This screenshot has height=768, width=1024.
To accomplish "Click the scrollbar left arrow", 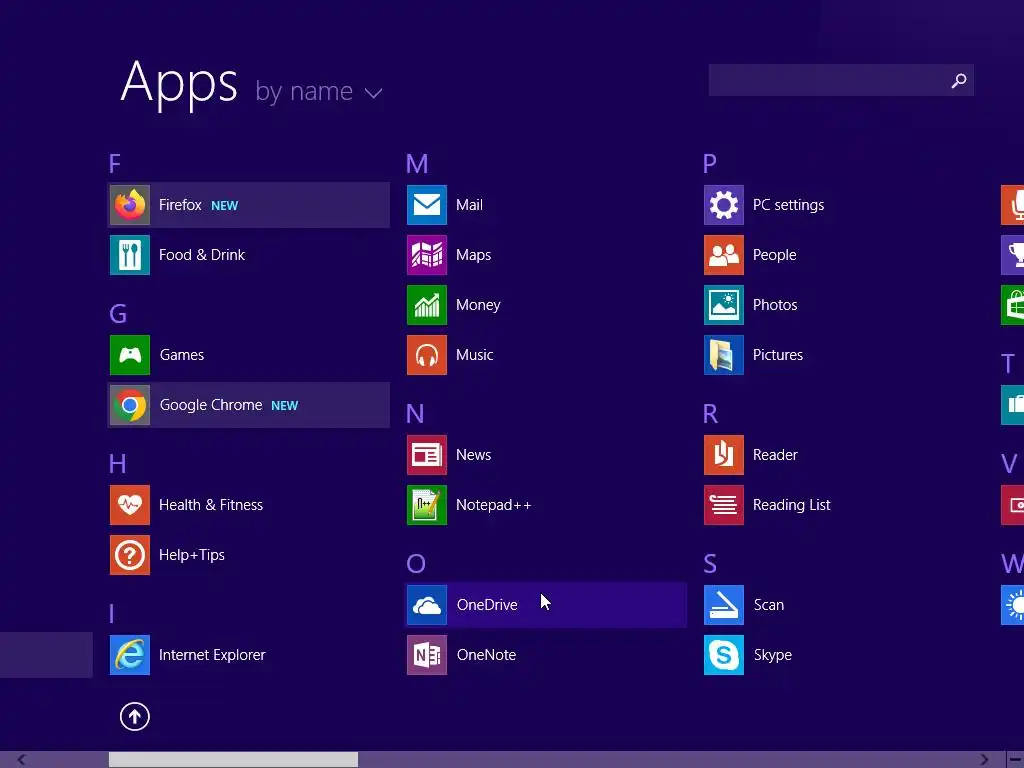I will click(22, 760).
